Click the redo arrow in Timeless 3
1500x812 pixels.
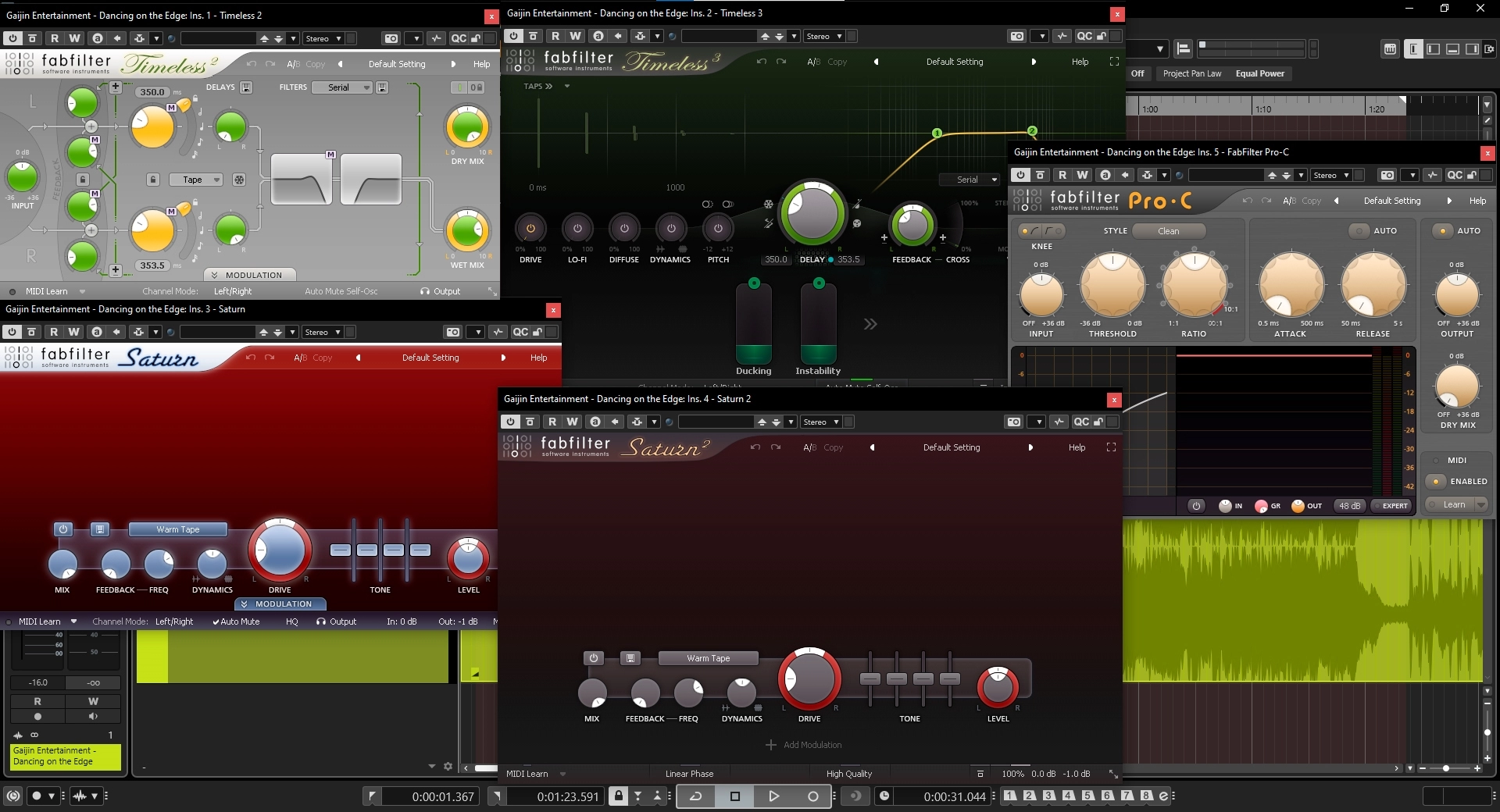pos(781,62)
